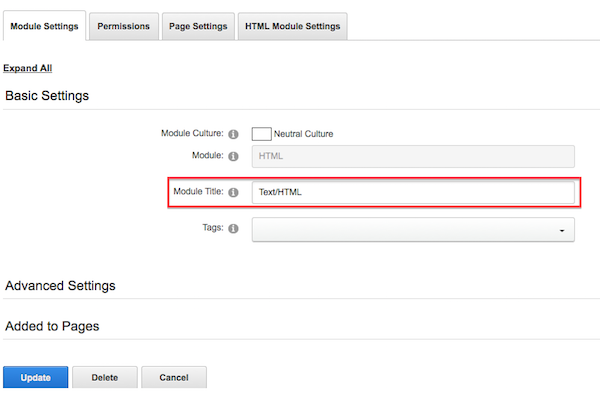Click info icon next to Module label
This screenshot has width=600, height=397.
pyautogui.click(x=233, y=156)
